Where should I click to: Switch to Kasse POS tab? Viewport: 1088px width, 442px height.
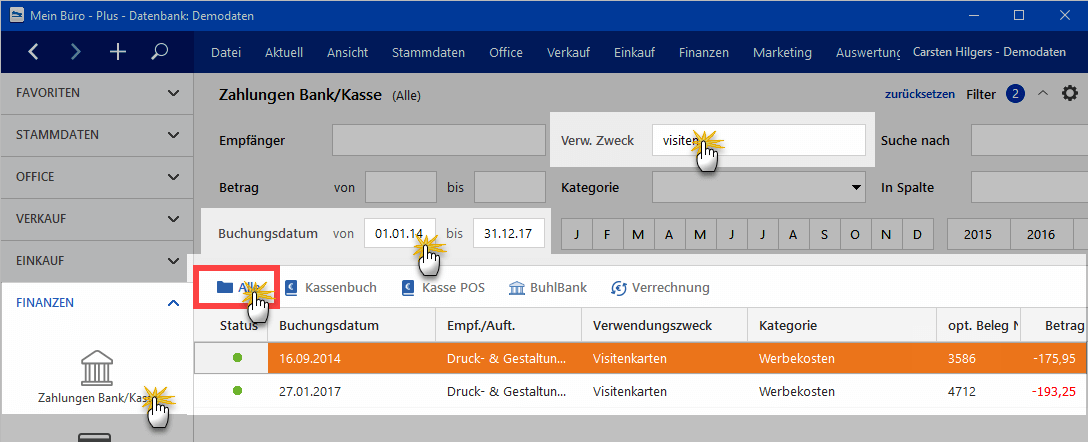click(x=443, y=287)
